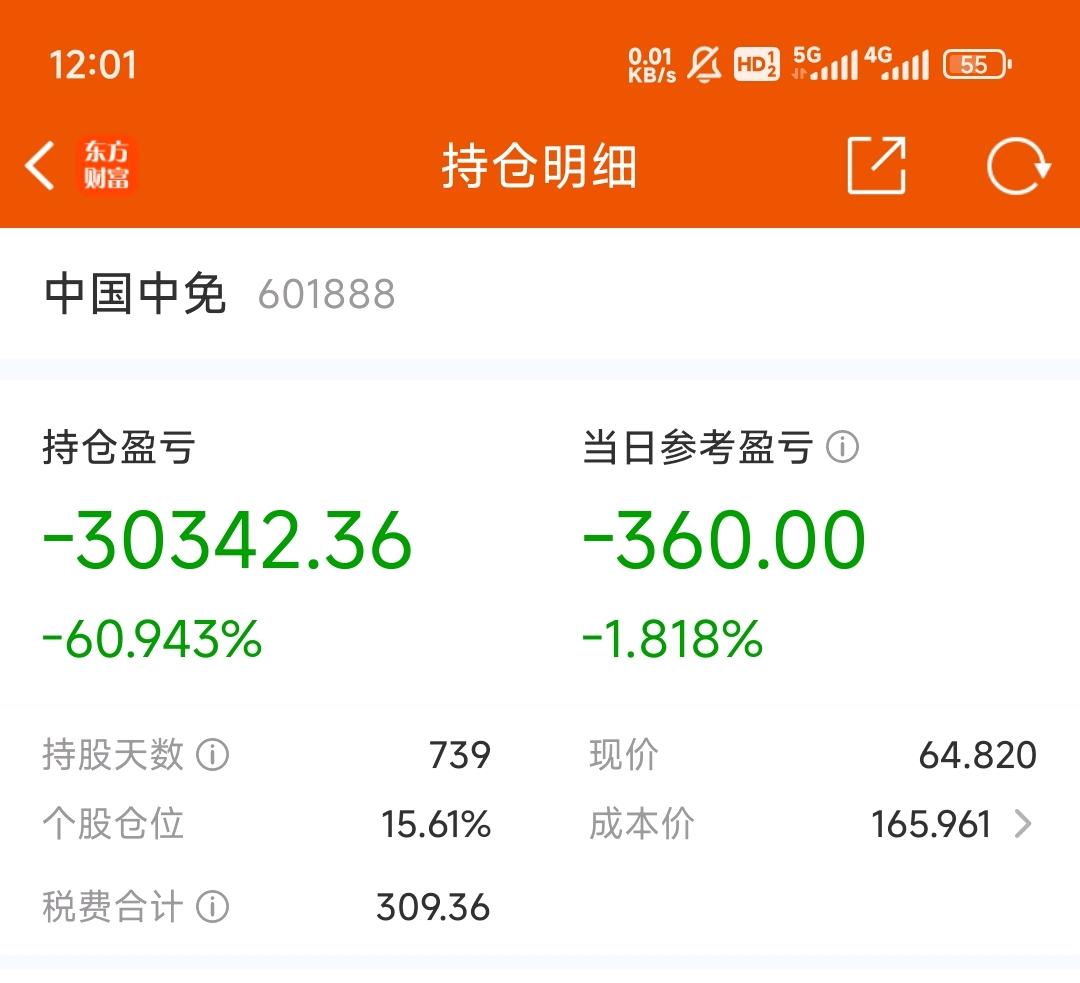The image size is (1080, 983).
Task: Tap the back arrow icon
Action: 40,166
